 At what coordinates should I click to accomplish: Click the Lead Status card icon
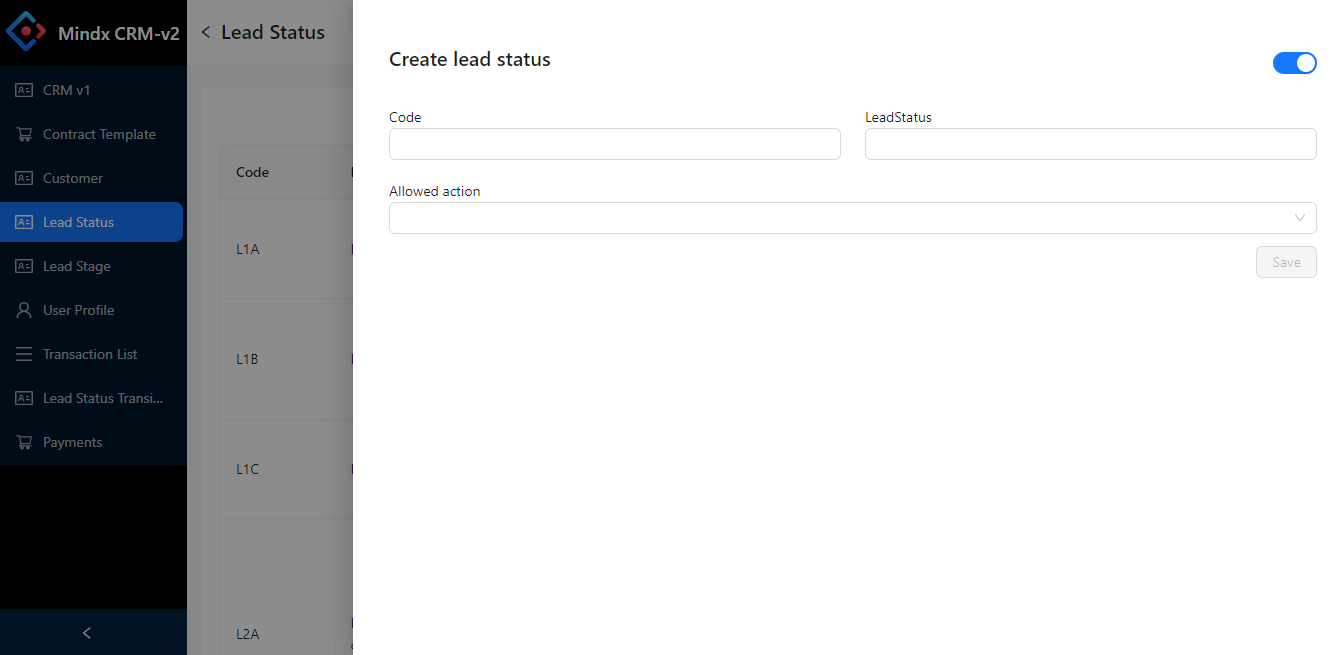[24, 222]
